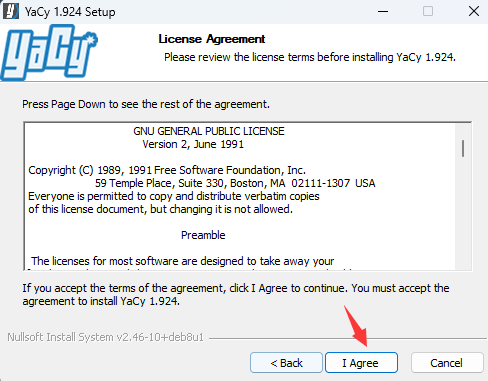Go back using the < Back button
The image size is (488, 381).
[x=286, y=362]
